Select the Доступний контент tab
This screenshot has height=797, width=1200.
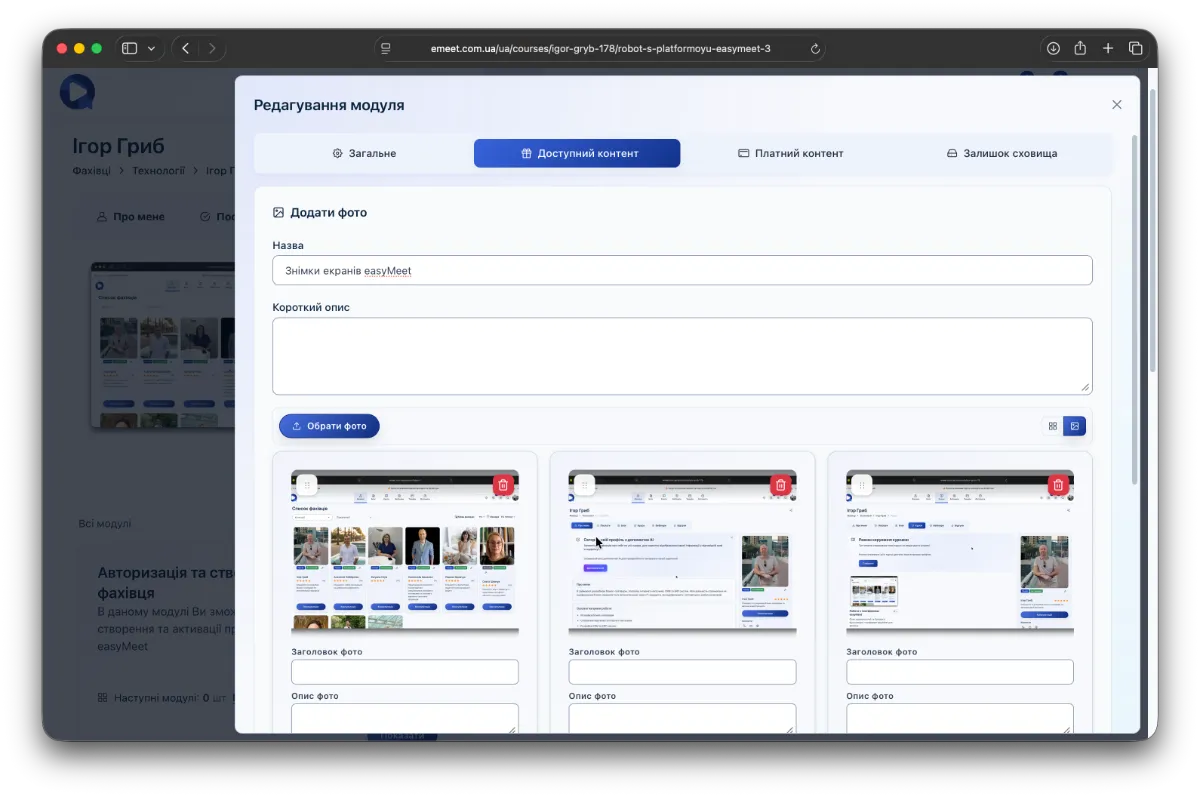pos(577,153)
